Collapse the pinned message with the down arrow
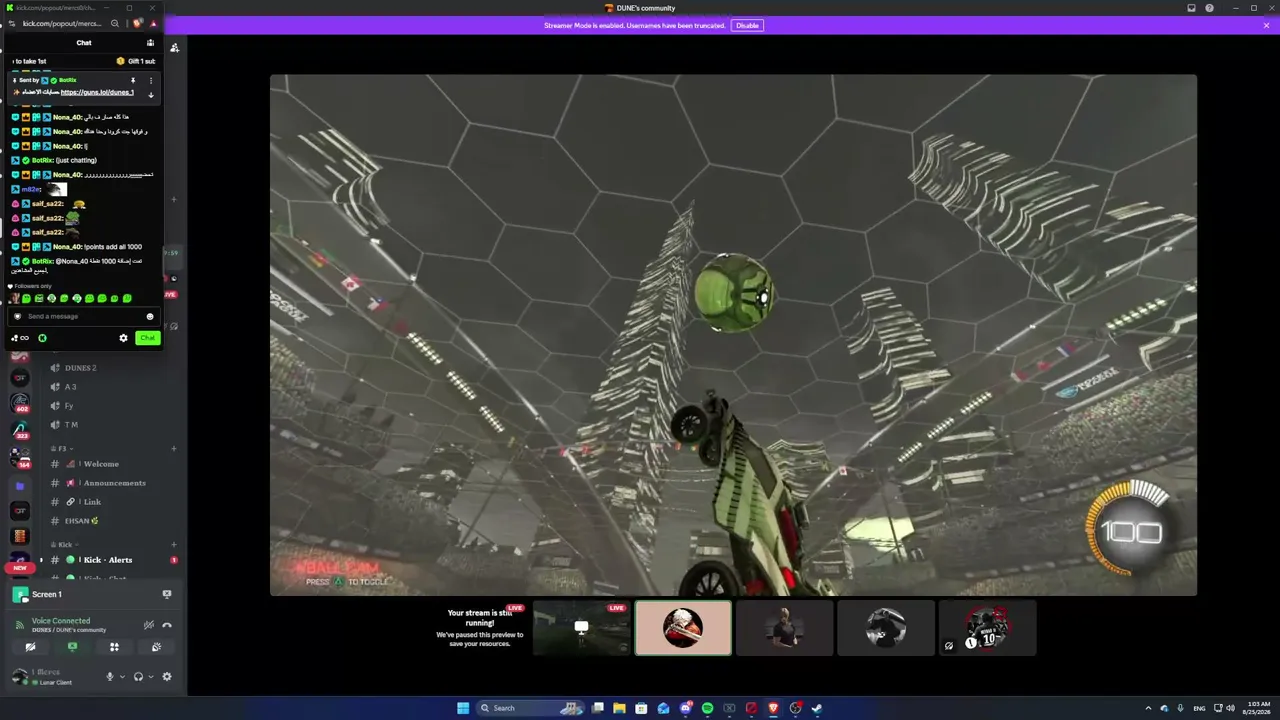 click(151, 95)
